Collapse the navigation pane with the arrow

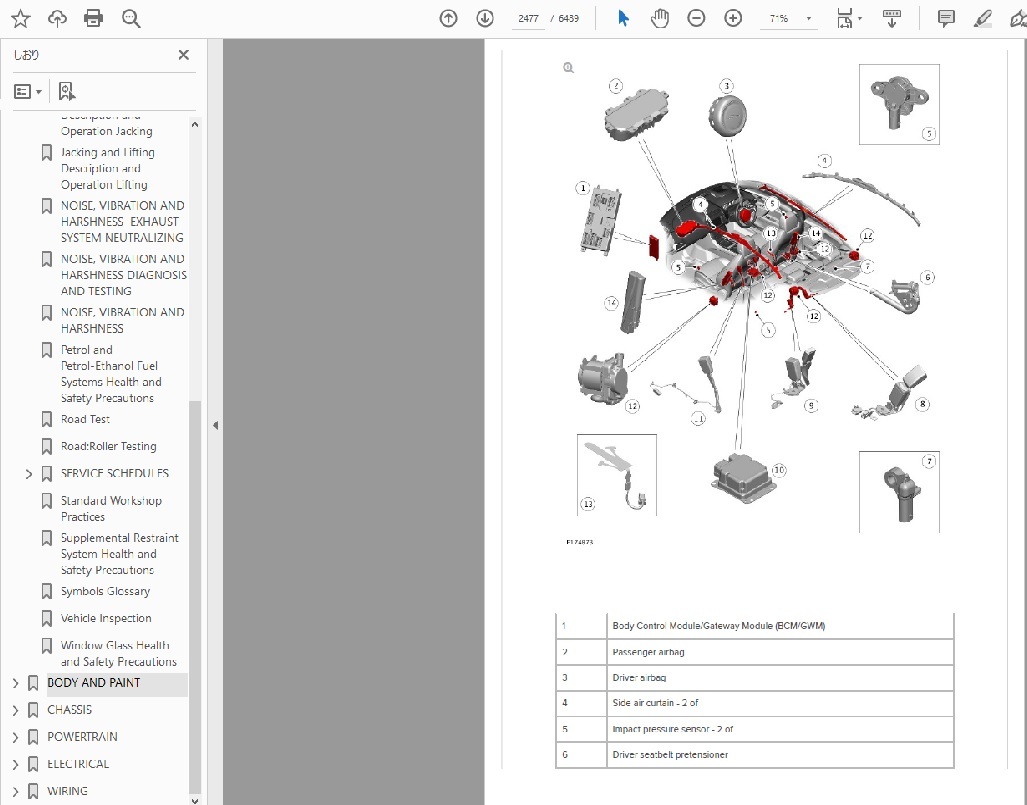pos(215,425)
